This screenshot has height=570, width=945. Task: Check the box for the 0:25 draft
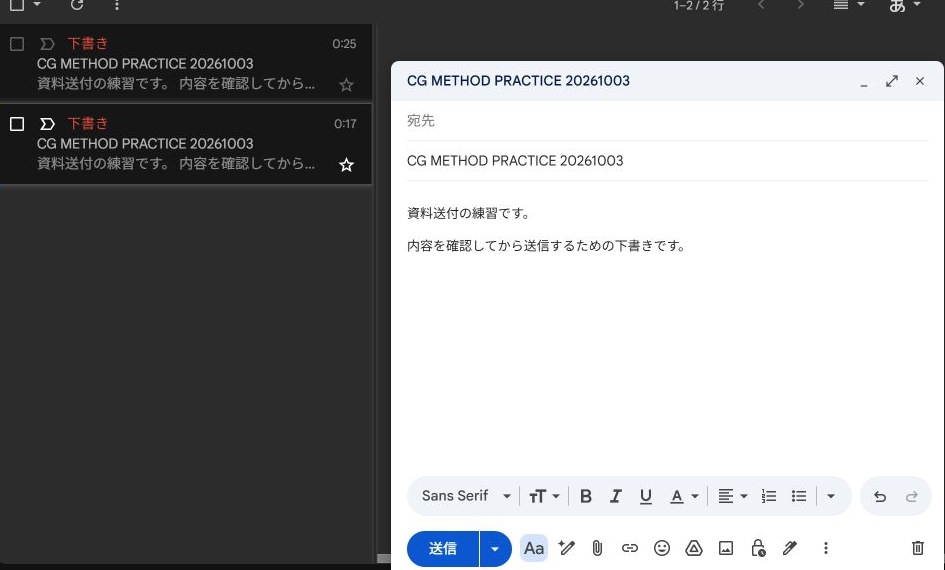click(17, 44)
